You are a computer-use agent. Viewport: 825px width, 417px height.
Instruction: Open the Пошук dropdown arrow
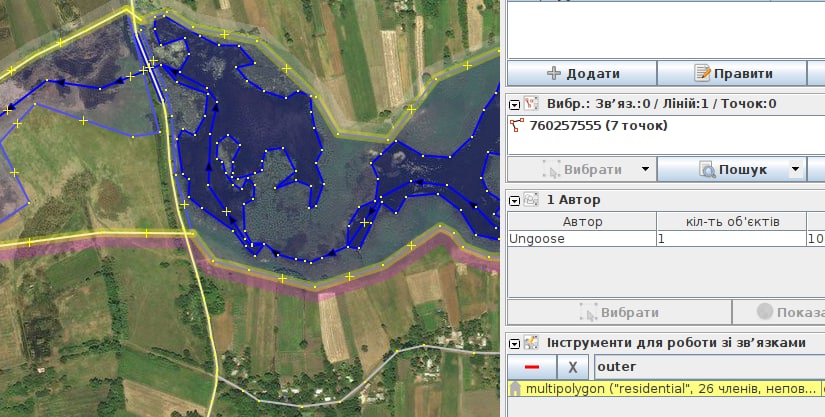coord(796,169)
